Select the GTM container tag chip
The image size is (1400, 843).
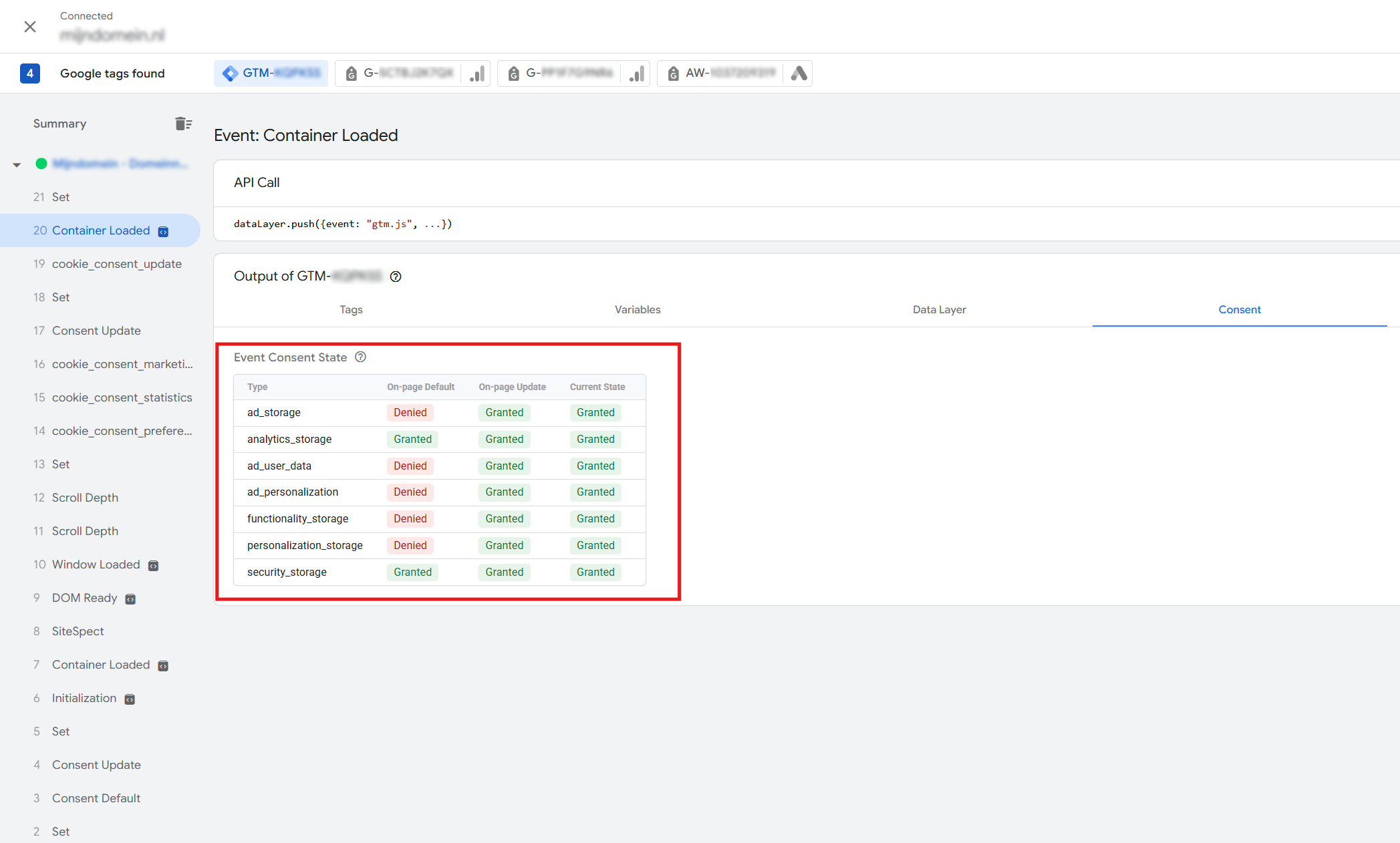coord(271,73)
